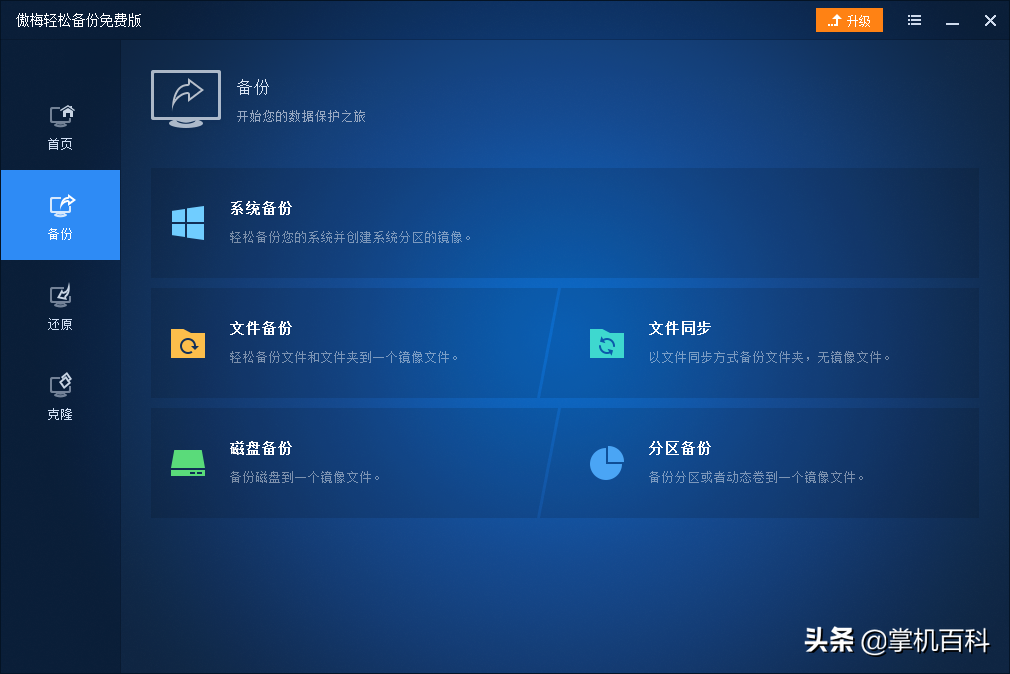Click the window title 傲梅轻松备份免费版
This screenshot has height=674, width=1010.
point(79,21)
